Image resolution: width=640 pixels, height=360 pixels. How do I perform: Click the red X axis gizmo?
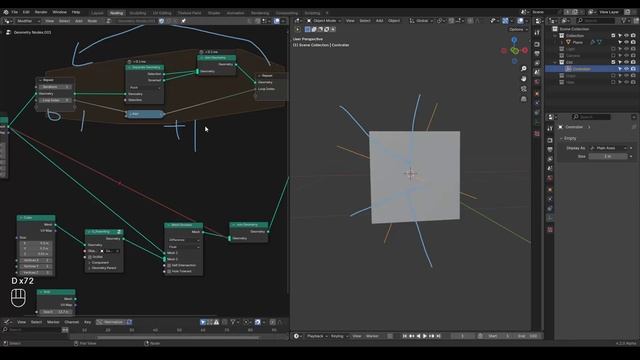pos(525,51)
